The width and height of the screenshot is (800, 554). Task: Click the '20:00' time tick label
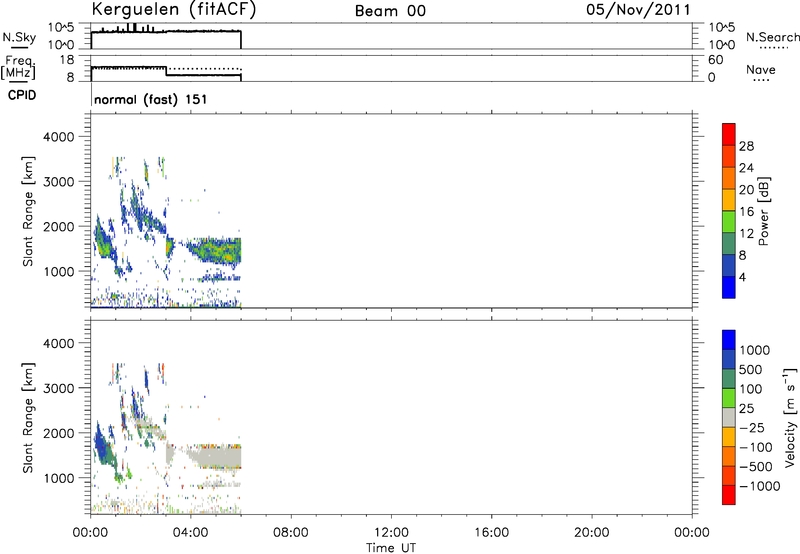point(591,533)
